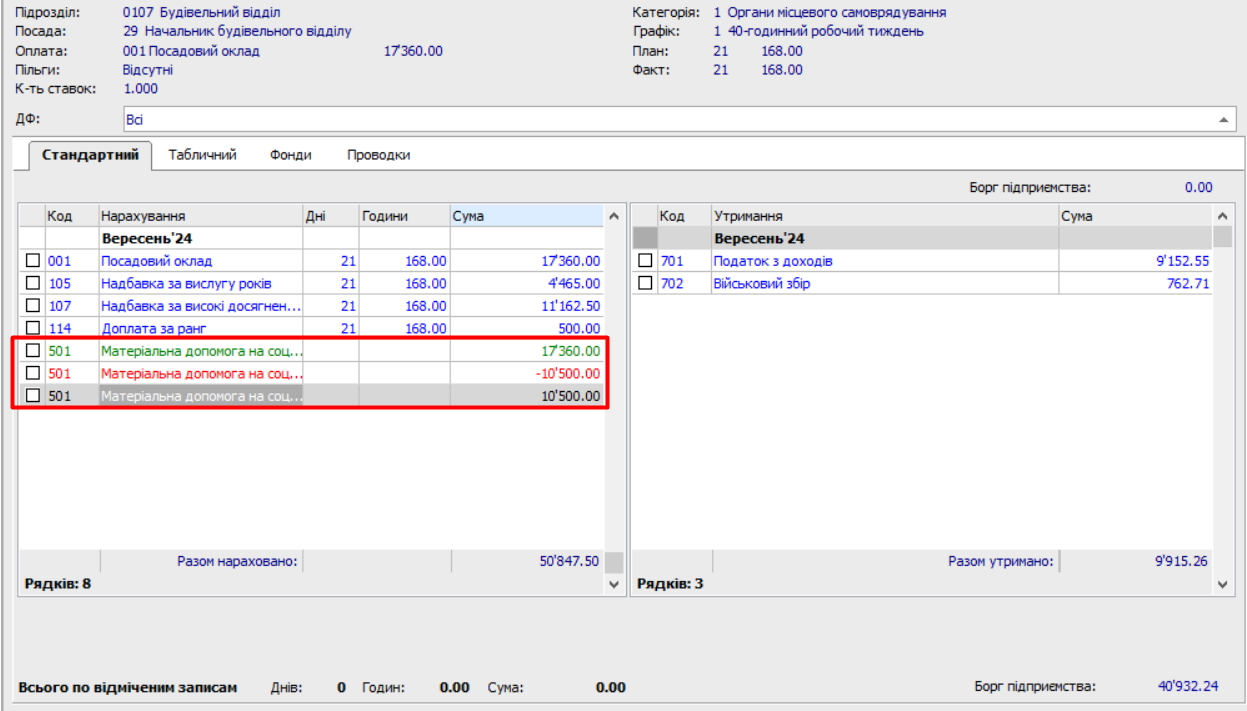Click the 40'932.24 enterprise debt value
1247x711 pixels.
1188,687
